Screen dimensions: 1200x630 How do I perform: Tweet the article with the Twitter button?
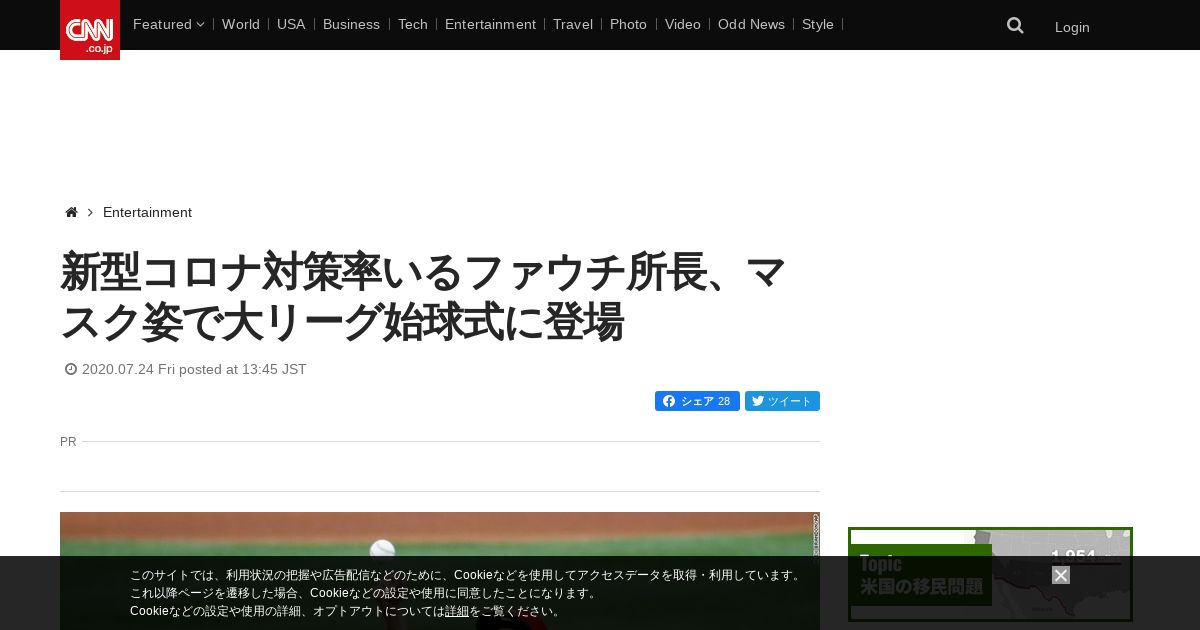[x=782, y=401]
